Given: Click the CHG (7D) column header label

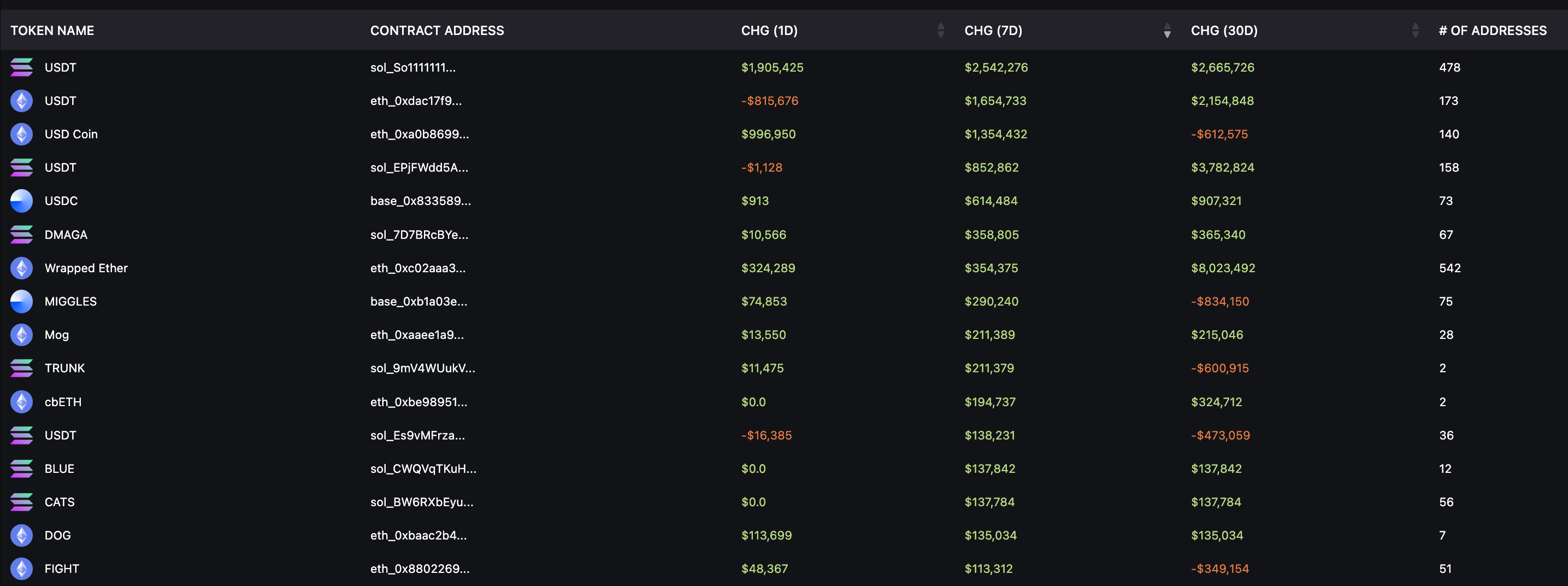Looking at the screenshot, I should [993, 31].
